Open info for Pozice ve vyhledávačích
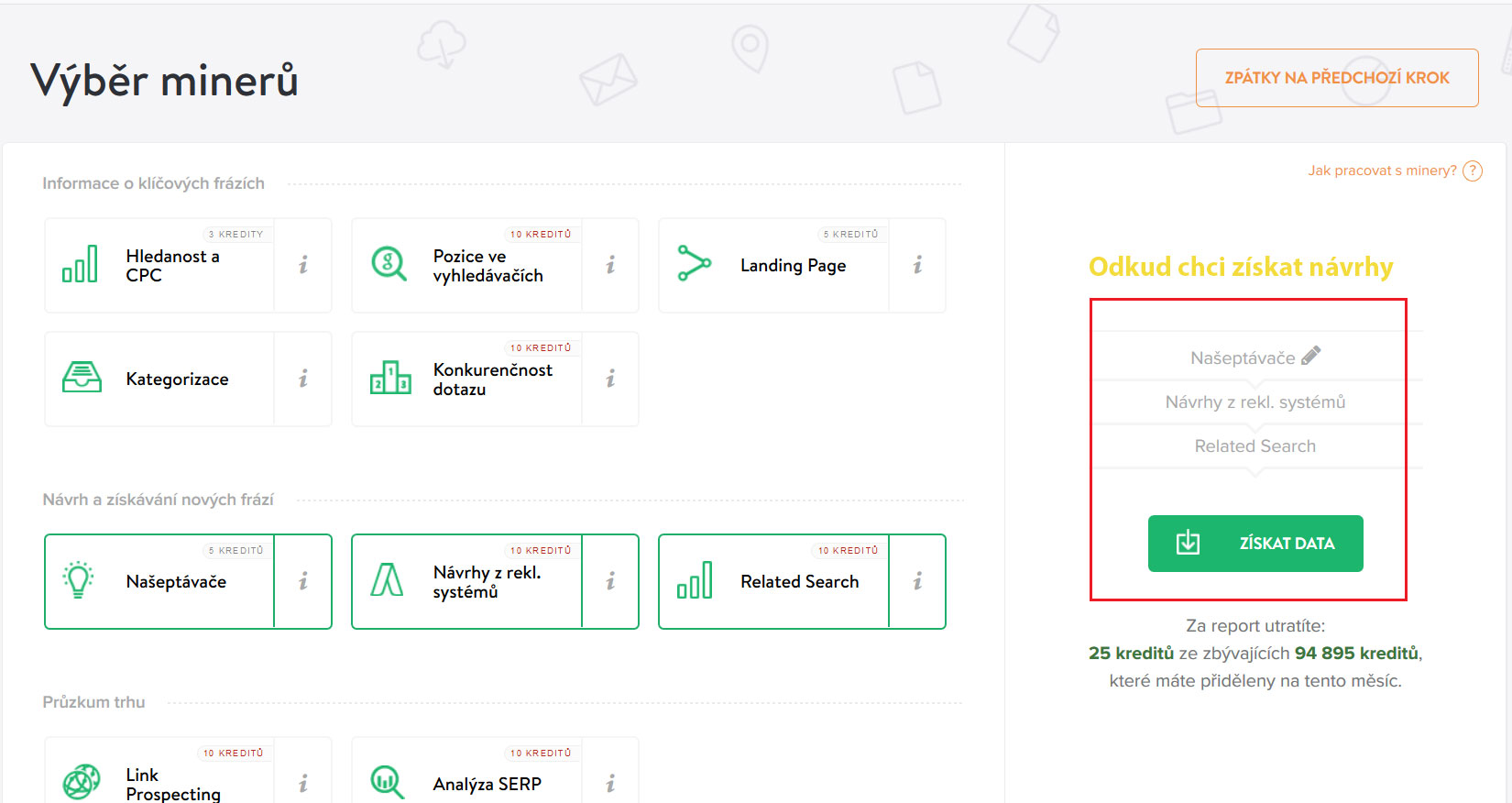The image size is (1512, 803). point(610,266)
